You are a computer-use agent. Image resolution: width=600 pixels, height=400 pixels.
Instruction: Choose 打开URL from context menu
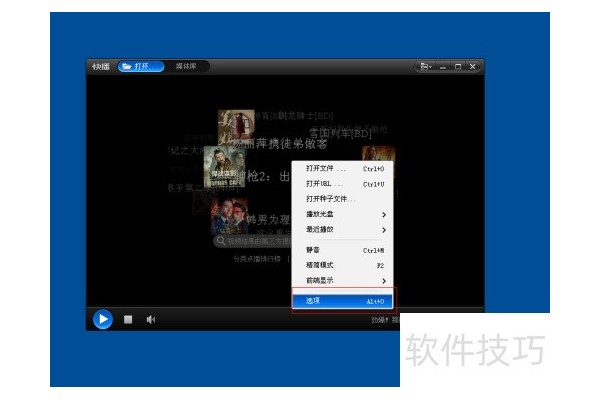[342, 184]
